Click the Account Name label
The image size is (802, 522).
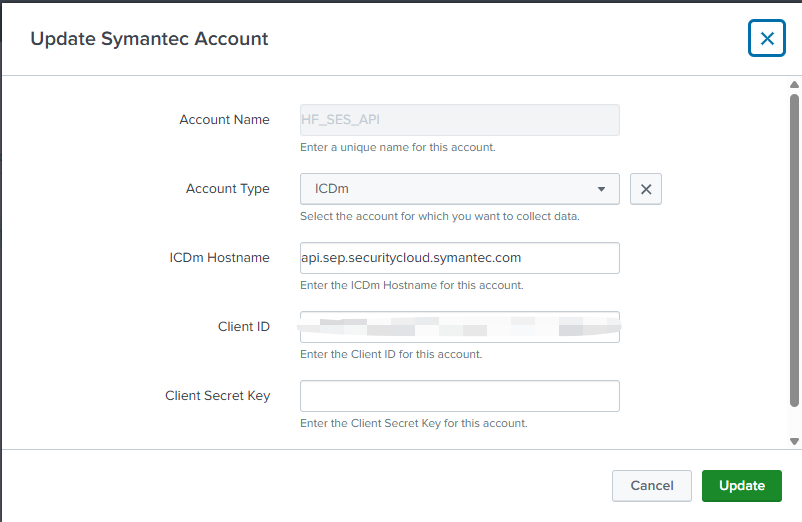(x=224, y=120)
